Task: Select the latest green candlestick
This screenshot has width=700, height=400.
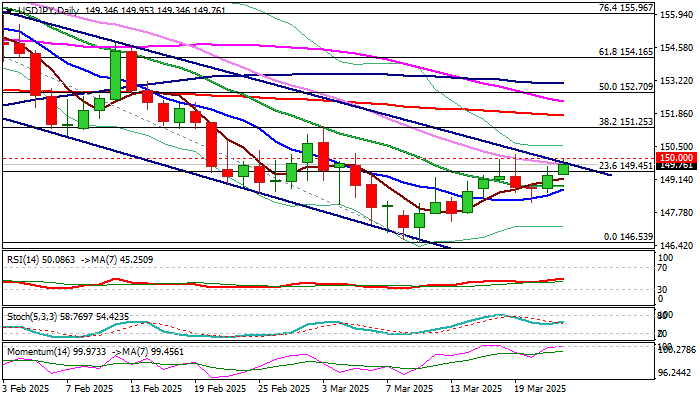Action: point(563,169)
